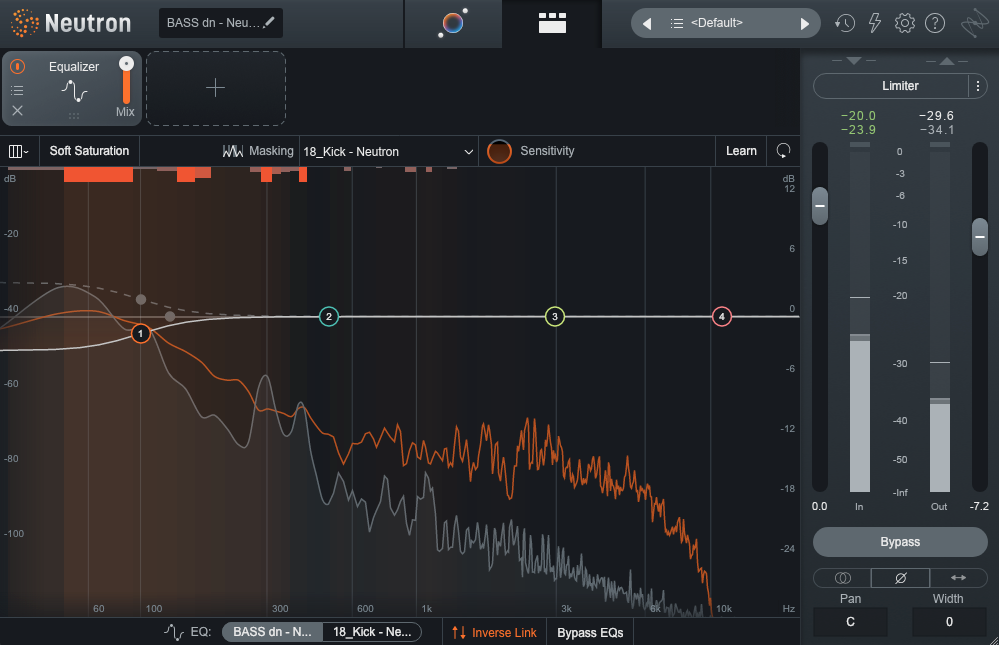999x645 pixels.
Task: Go to next preset arrow
Action: 805,24
